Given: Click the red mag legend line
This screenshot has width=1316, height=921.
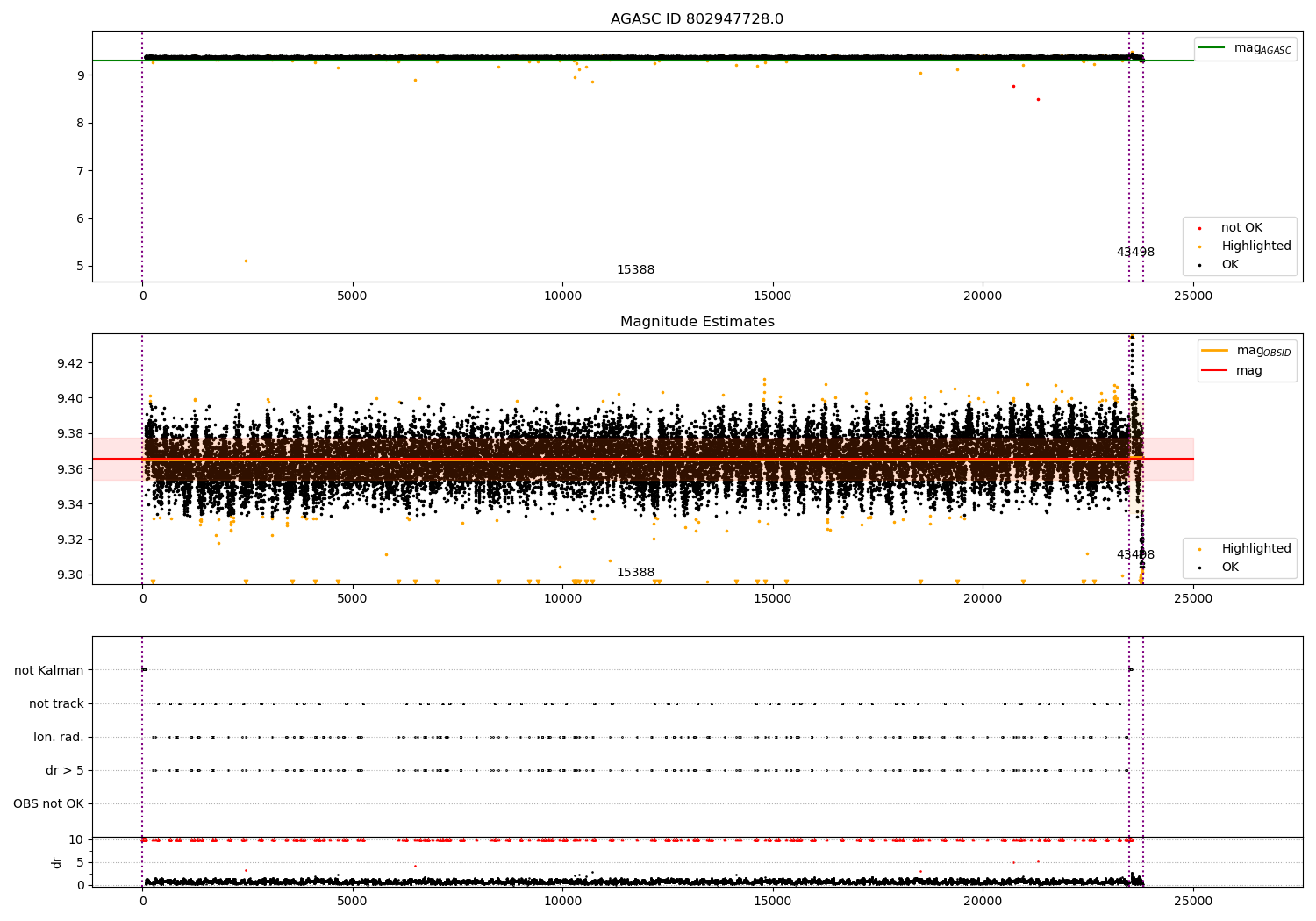Looking at the screenshot, I should [x=1215, y=371].
